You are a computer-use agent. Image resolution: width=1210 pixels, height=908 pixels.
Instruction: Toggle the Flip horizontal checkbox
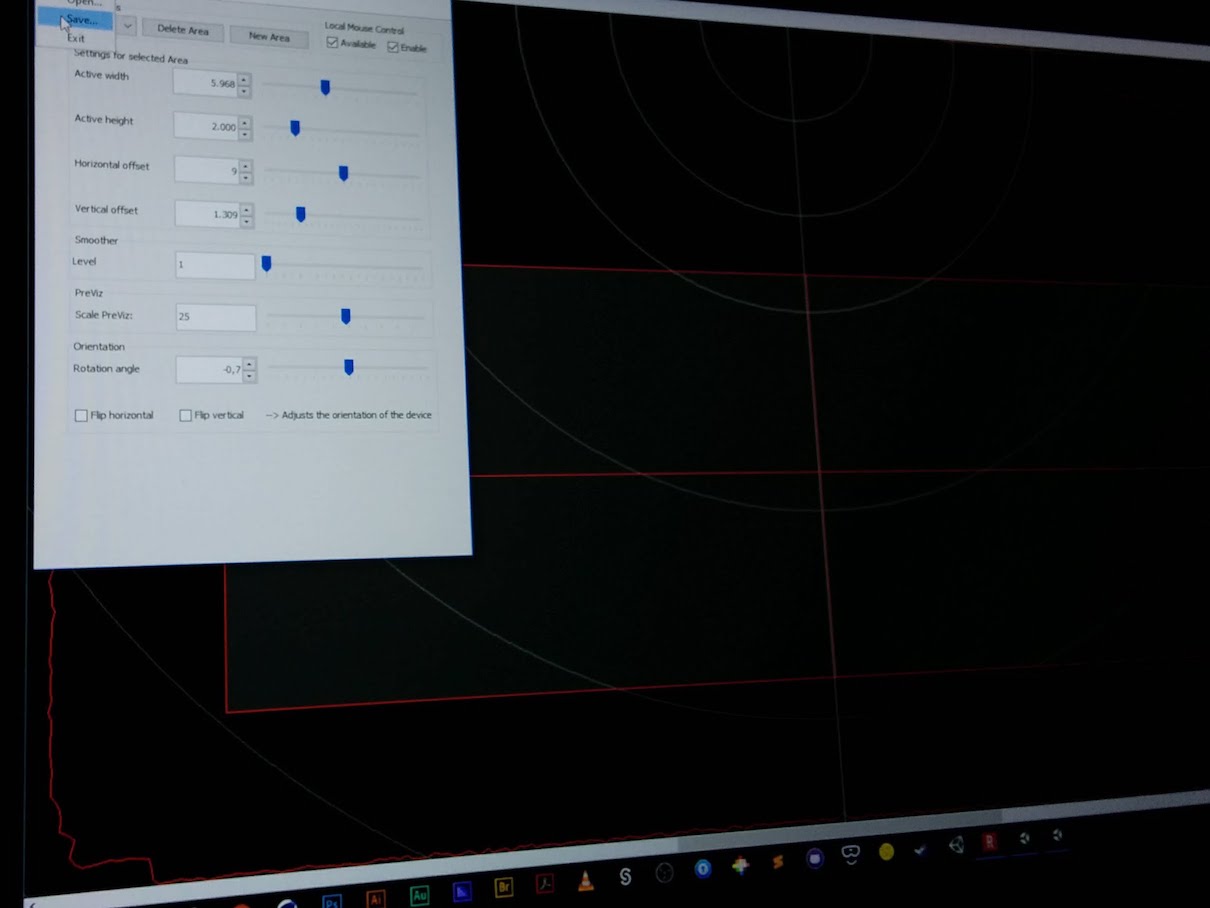81,415
